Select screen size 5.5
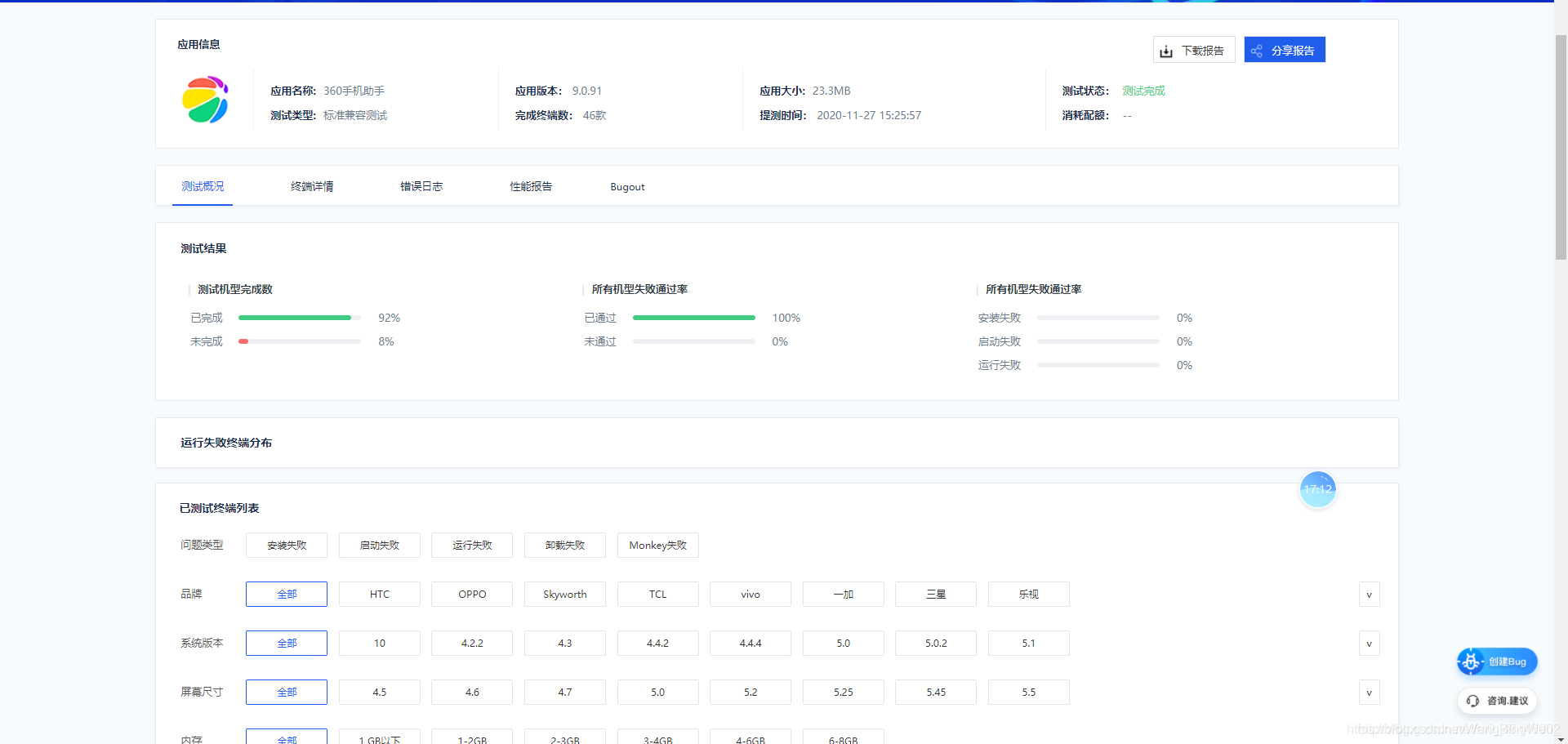The image size is (1568, 744). pos(1029,693)
